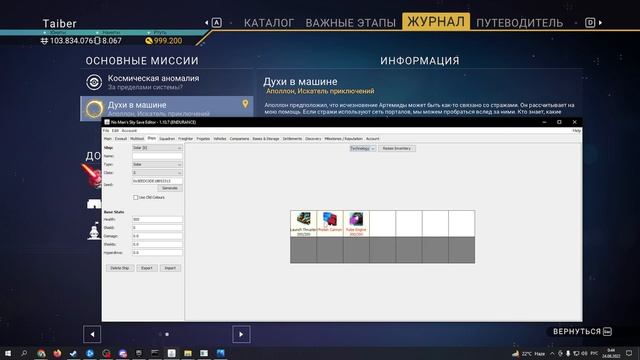Open the ship Class dropdown
This screenshot has height=360, width=640.
click(157, 173)
